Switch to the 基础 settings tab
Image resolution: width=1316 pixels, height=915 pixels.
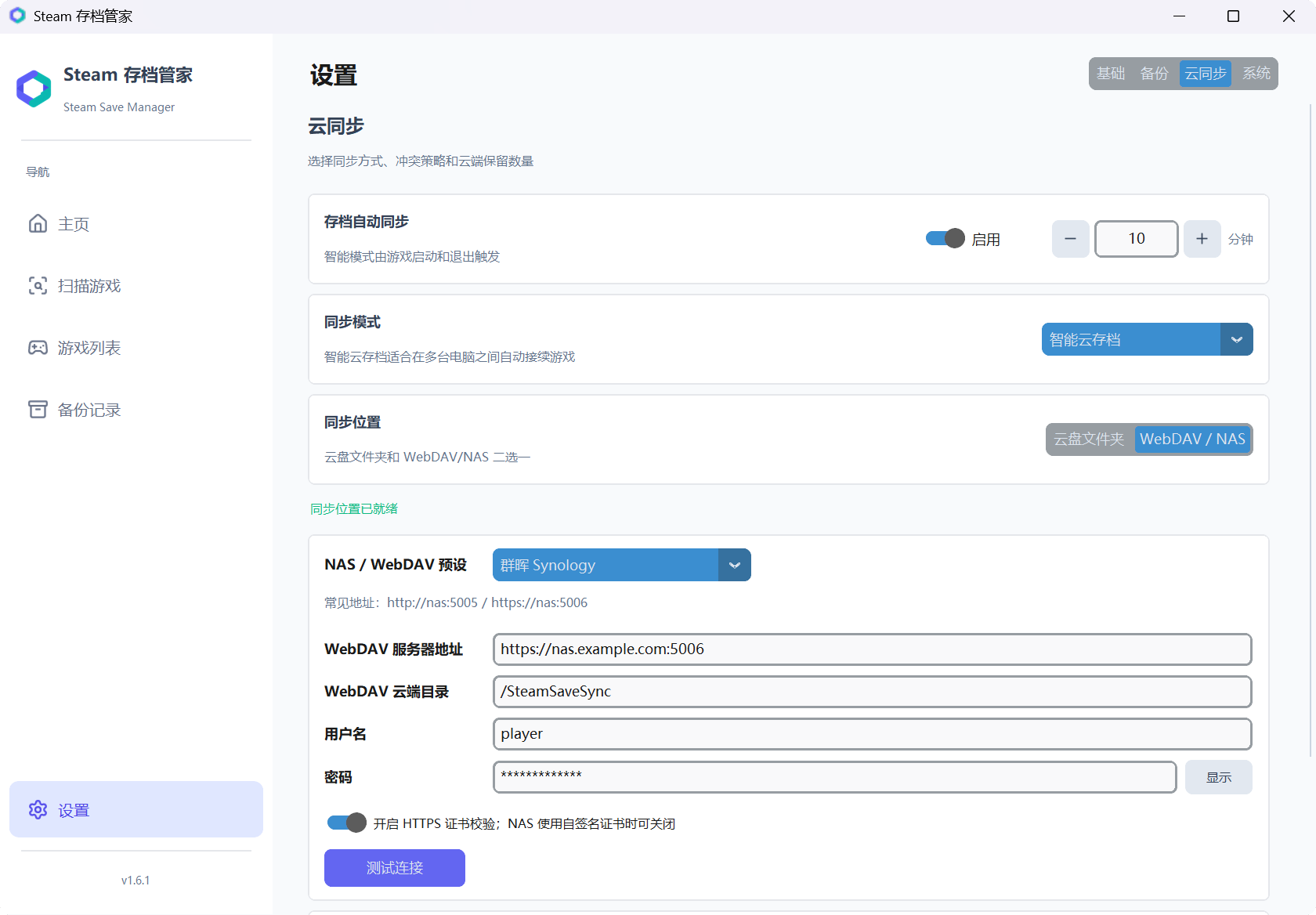pos(1111,74)
